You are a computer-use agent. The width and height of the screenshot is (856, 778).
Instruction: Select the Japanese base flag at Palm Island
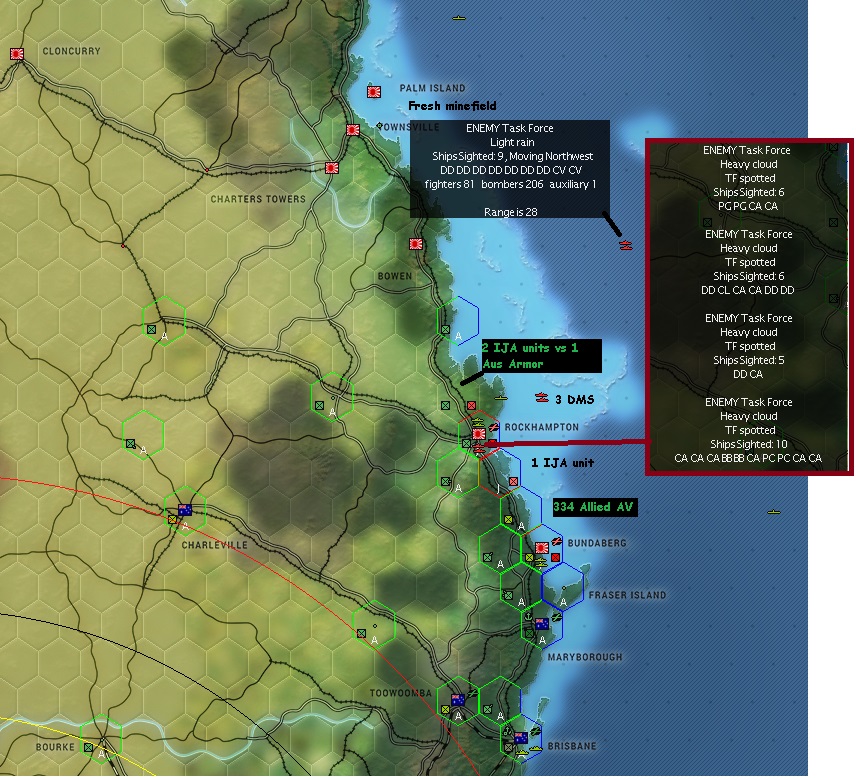374,92
